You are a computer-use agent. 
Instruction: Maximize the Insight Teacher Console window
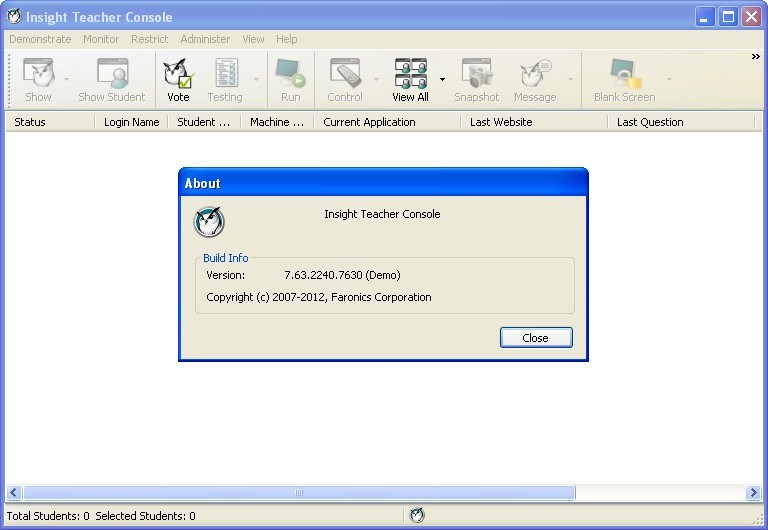pyautogui.click(x=728, y=17)
